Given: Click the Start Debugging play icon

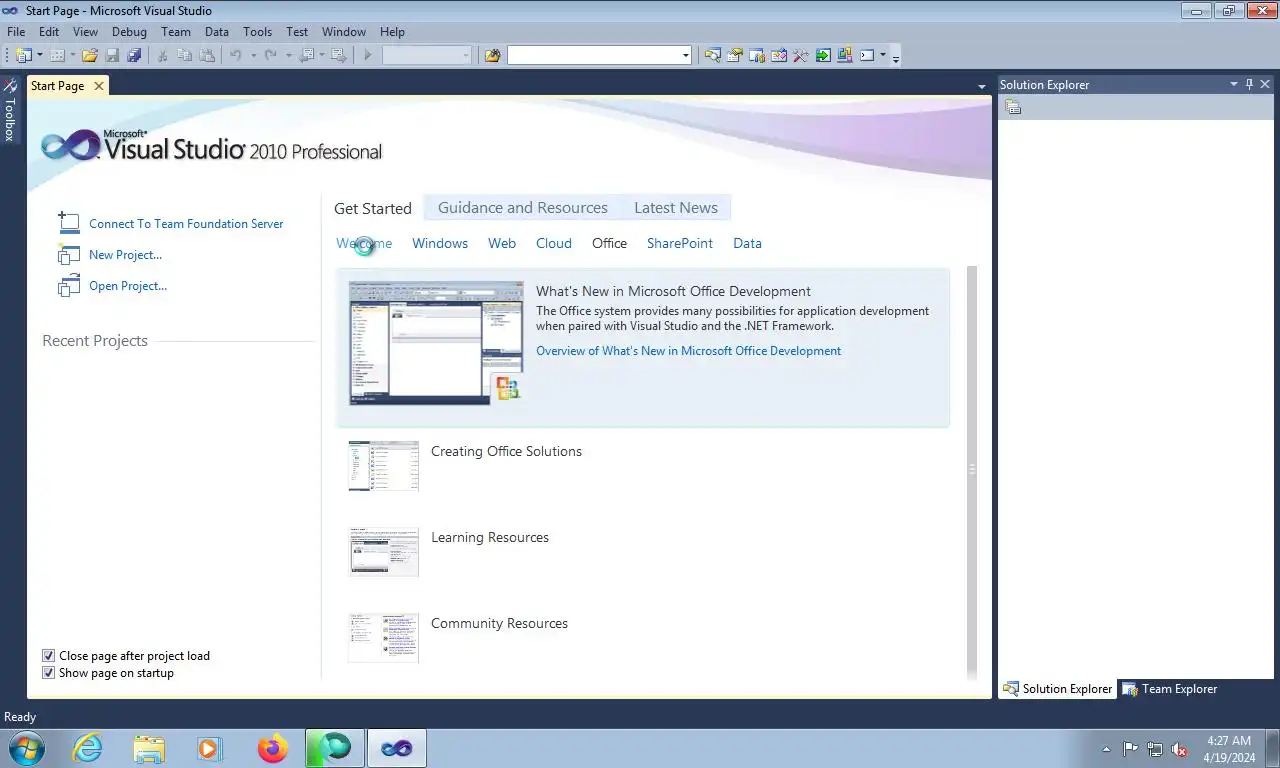Looking at the screenshot, I should point(368,56).
